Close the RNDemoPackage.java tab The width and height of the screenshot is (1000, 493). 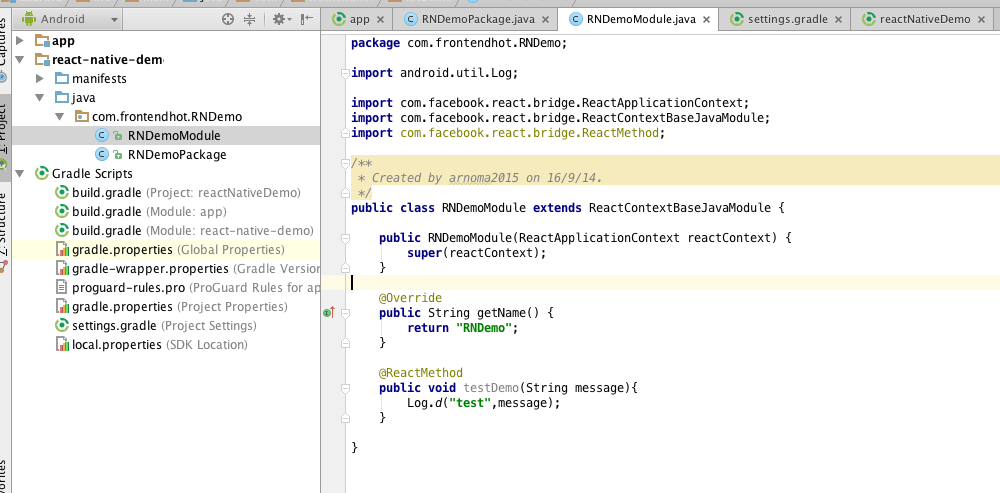(x=546, y=19)
